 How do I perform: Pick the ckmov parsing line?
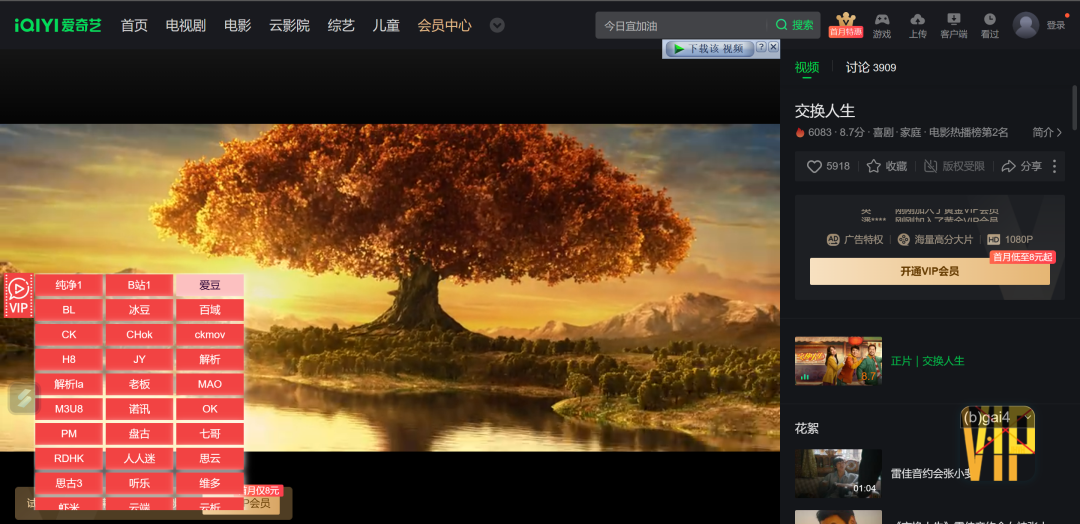coord(210,335)
